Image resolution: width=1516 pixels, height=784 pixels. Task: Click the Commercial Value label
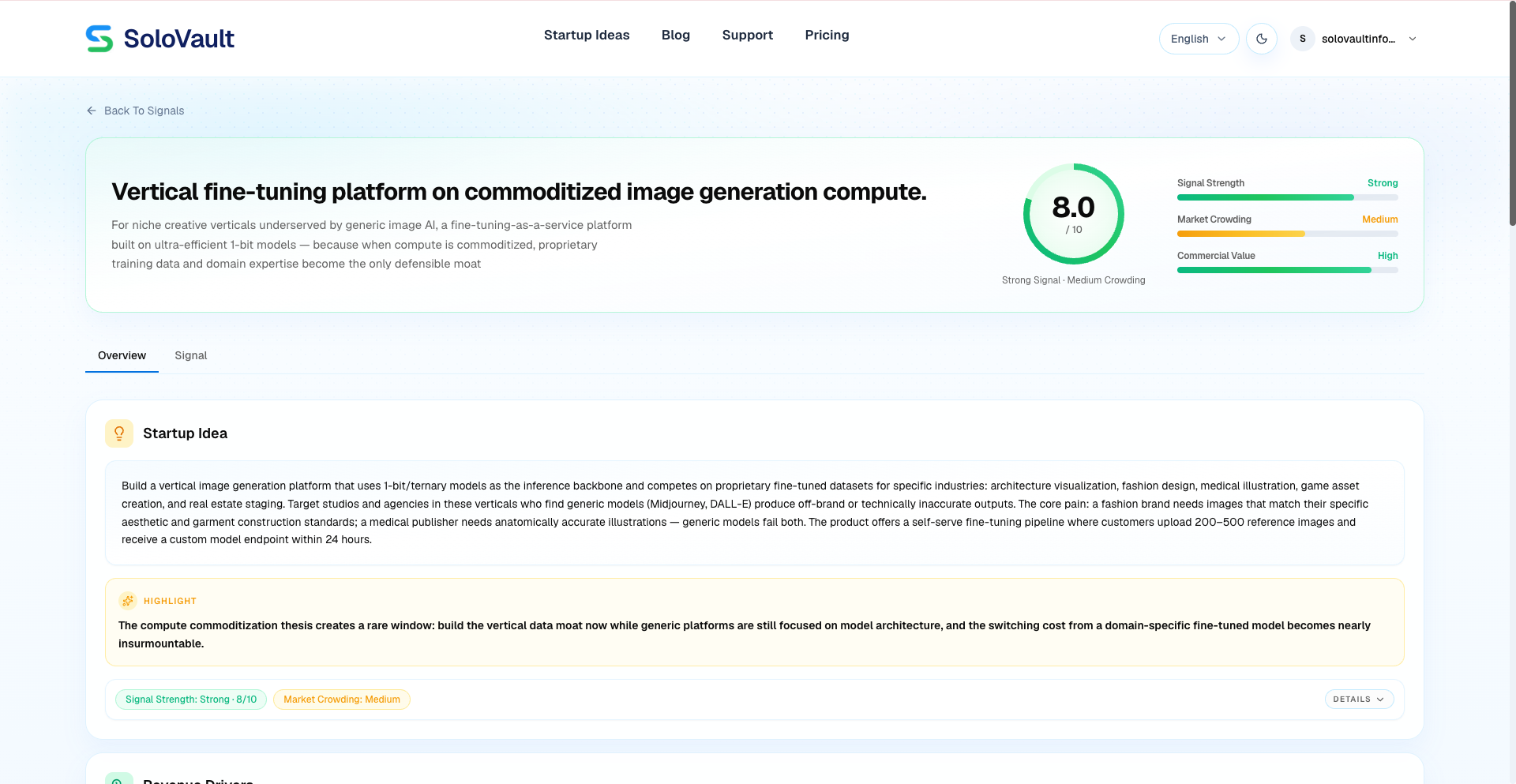click(1216, 256)
